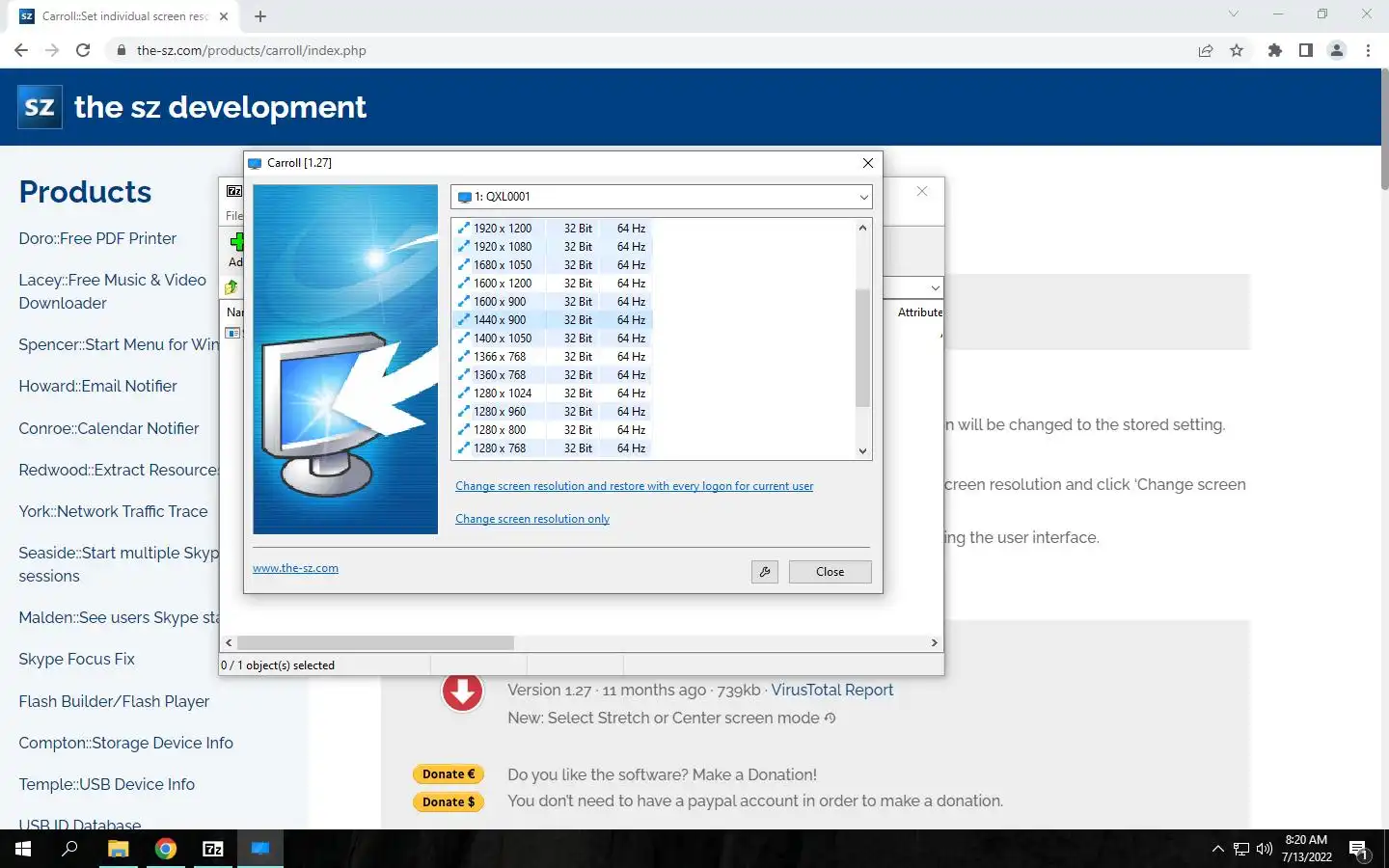Open the Chrome three-dot menu
This screenshot has height=868, width=1389.
(x=1368, y=50)
